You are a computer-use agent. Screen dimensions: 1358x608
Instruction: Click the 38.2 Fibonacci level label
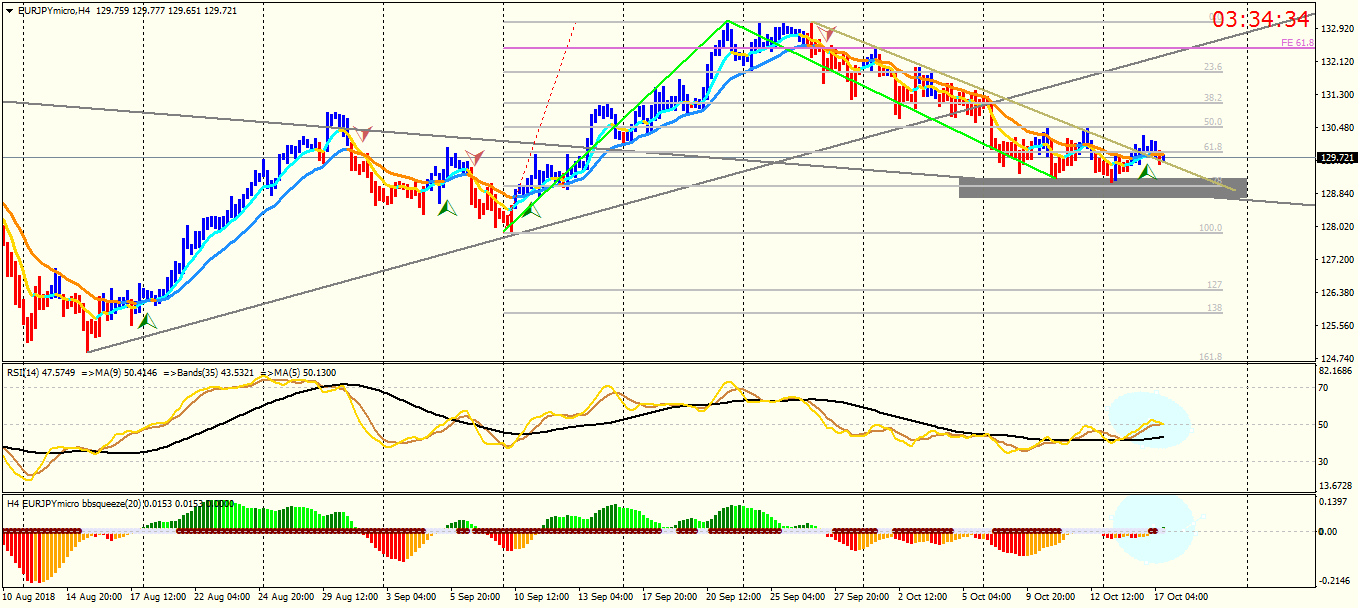(1212, 98)
